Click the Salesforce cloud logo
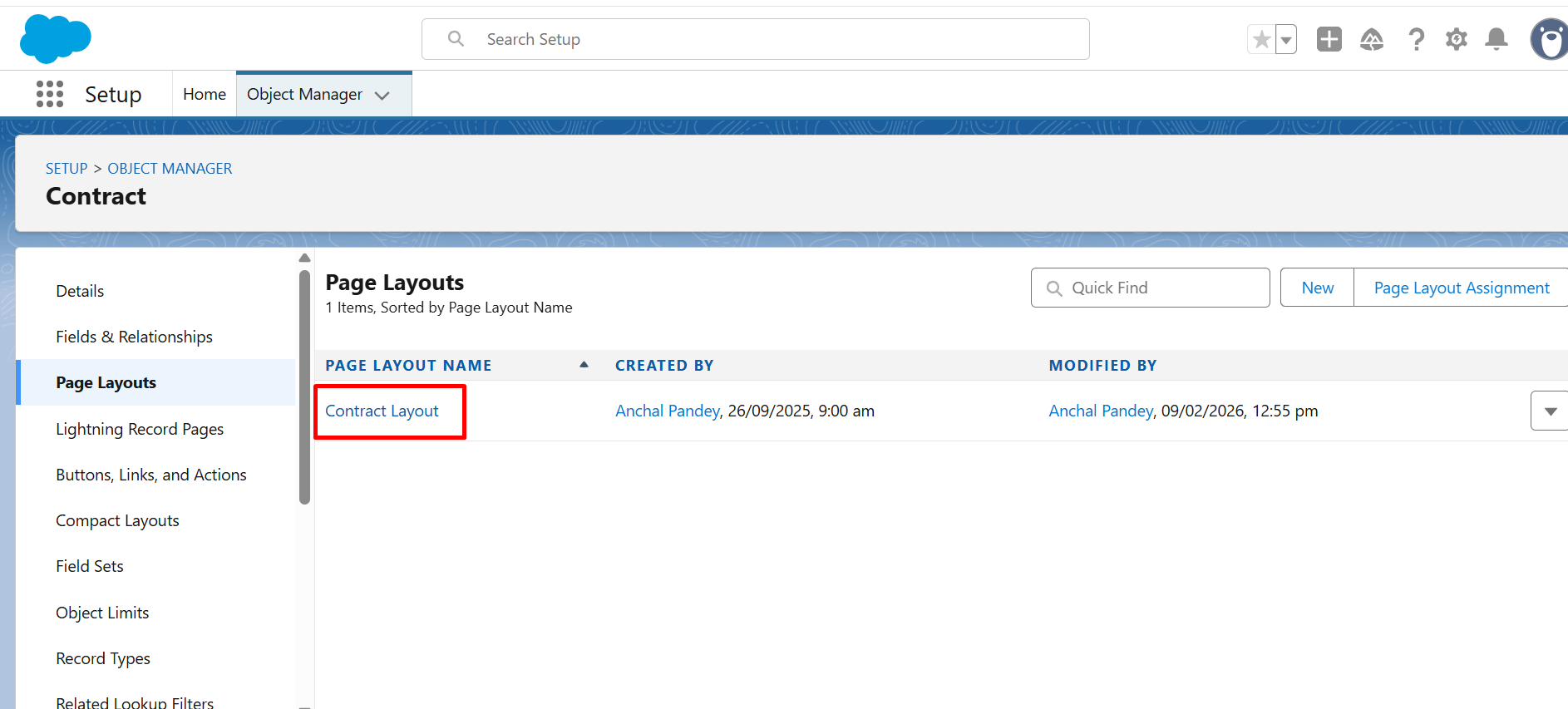 [x=55, y=39]
